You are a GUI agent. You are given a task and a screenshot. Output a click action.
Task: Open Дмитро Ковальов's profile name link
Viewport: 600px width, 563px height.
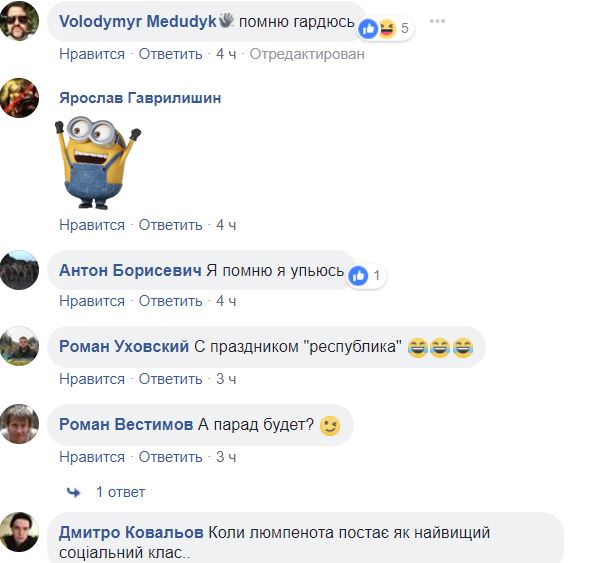[x=131, y=532]
